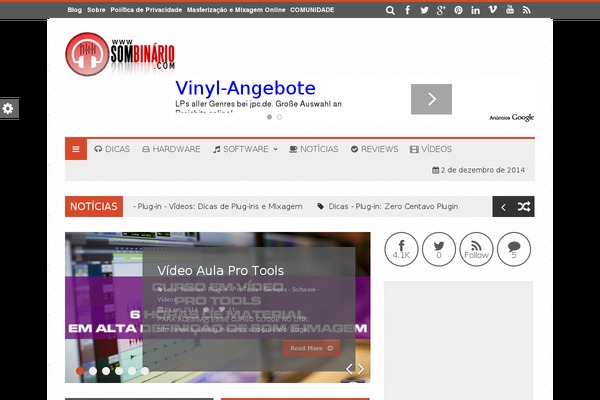Visit the Facebook icon in top bar
Viewport: 600px width, 400px height.
[408, 10]
